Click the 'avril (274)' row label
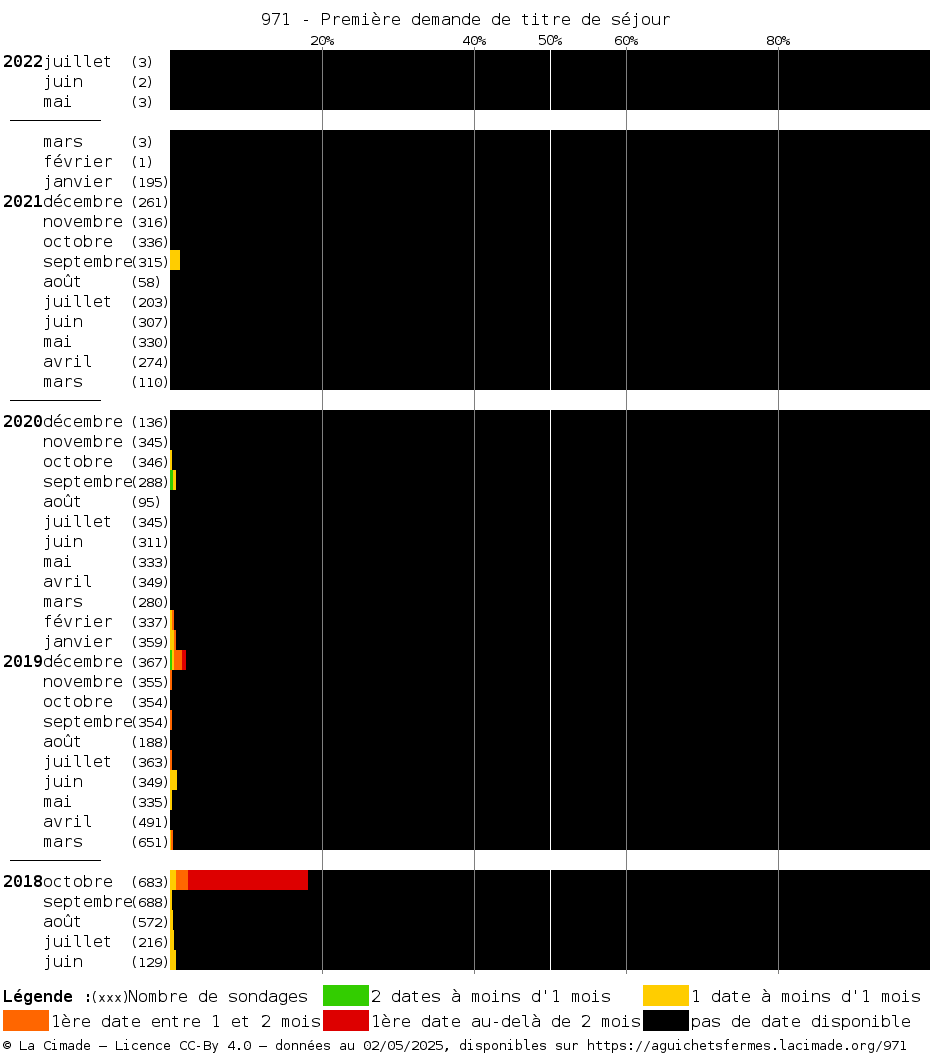930x1055 pixels. click(106, 361)
